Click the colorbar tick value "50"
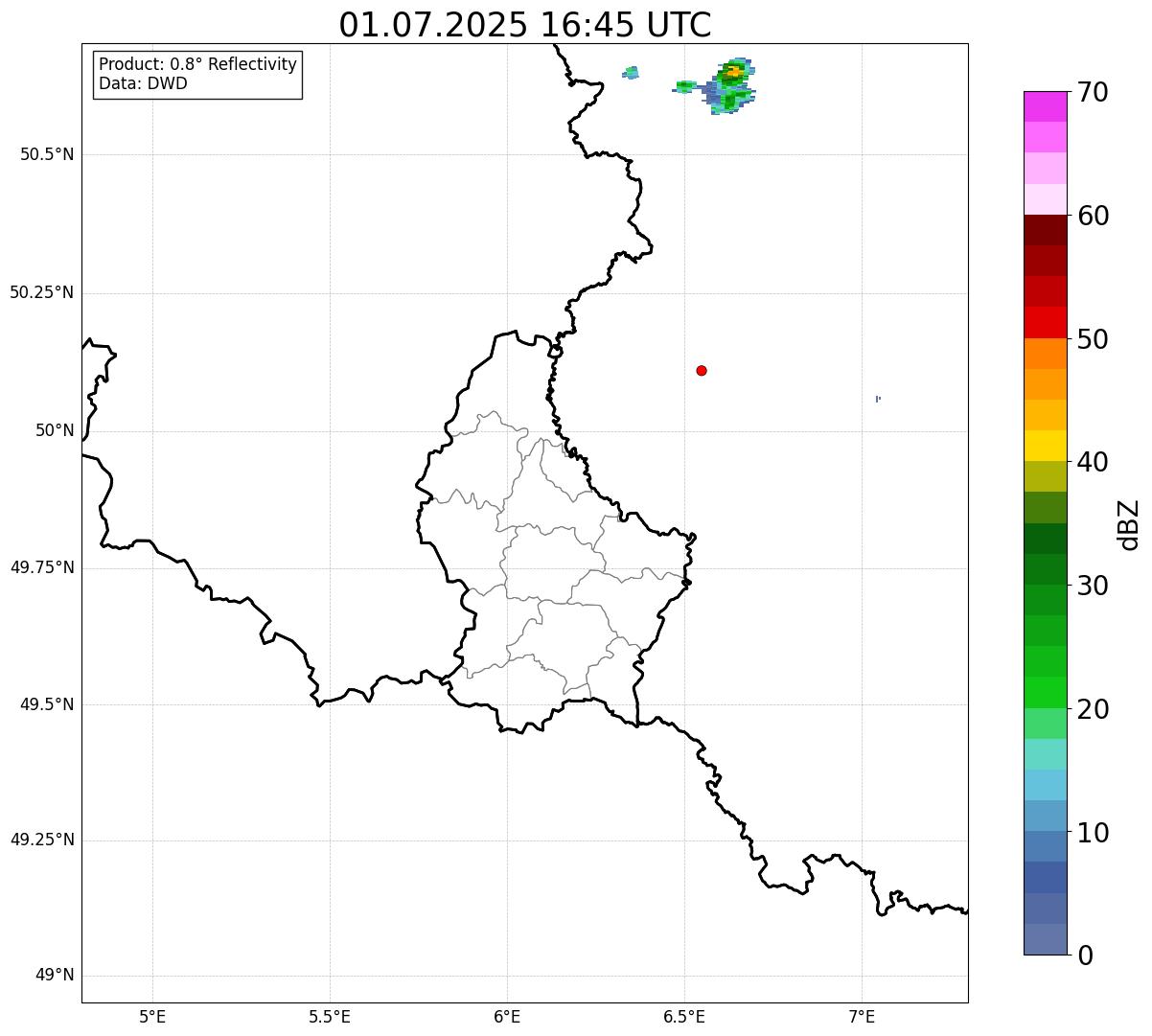This screenshot has height=1036, width=1152. coord(1093,339)
